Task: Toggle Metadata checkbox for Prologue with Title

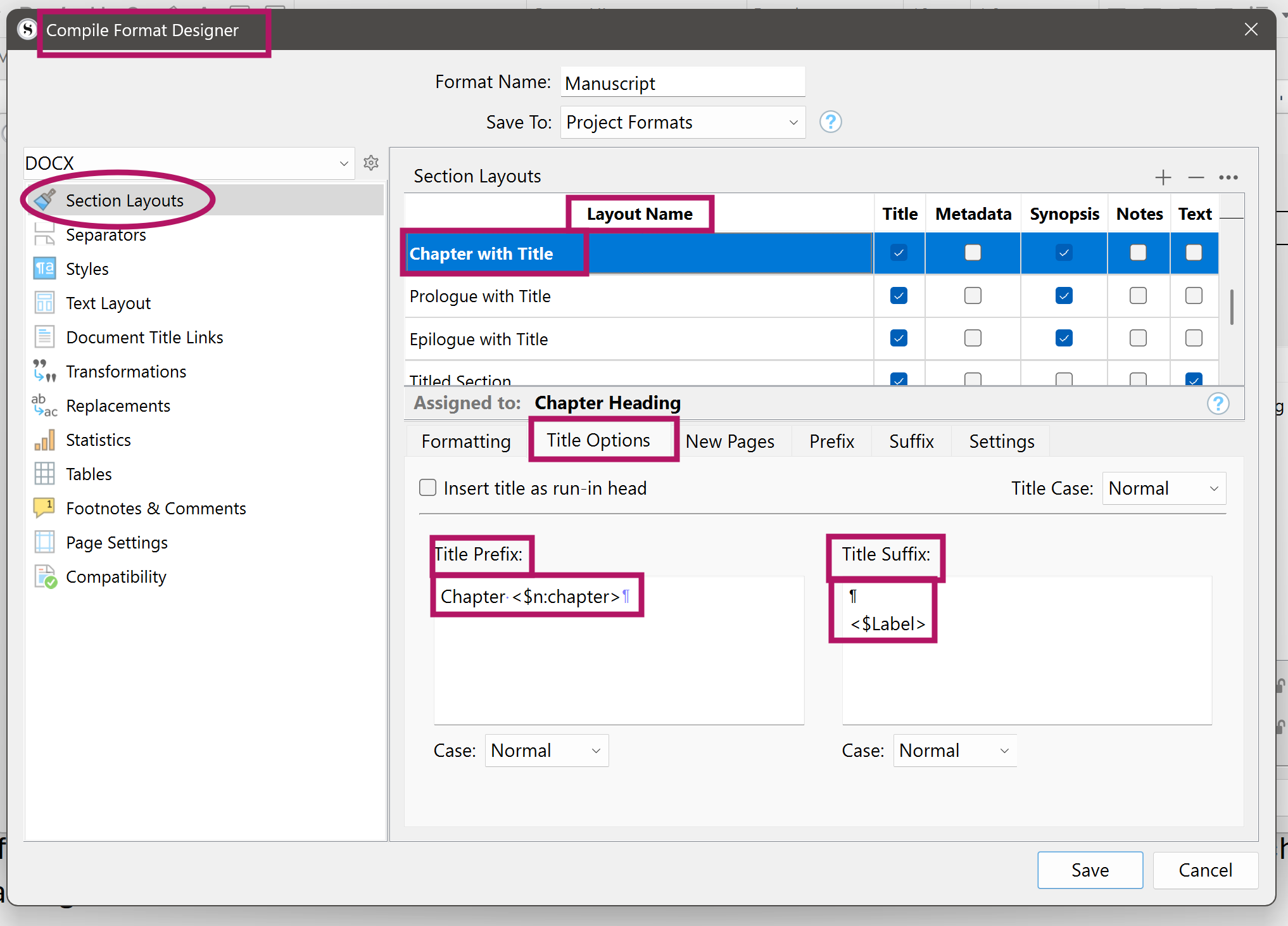Action: tap(973, 296)
